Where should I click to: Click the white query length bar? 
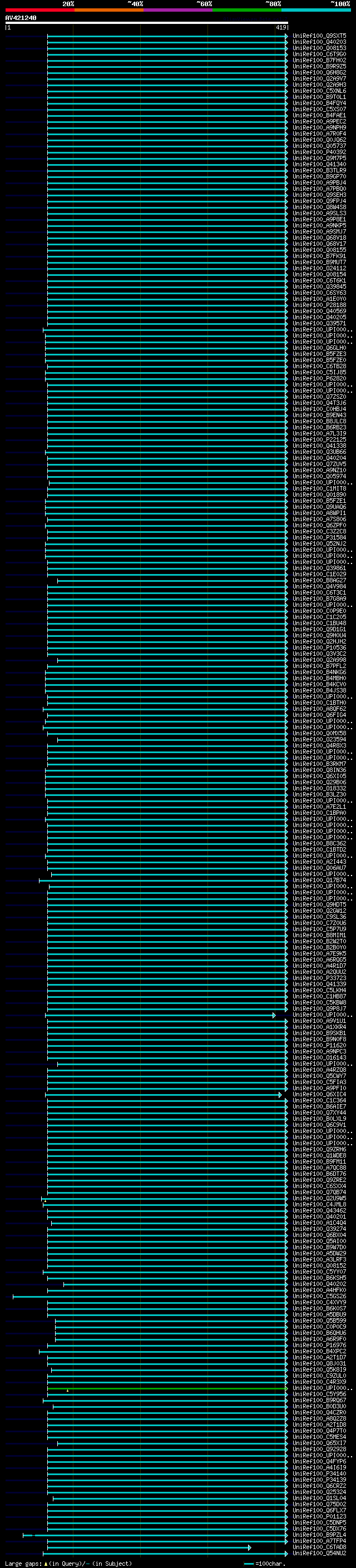pos(147,23)
